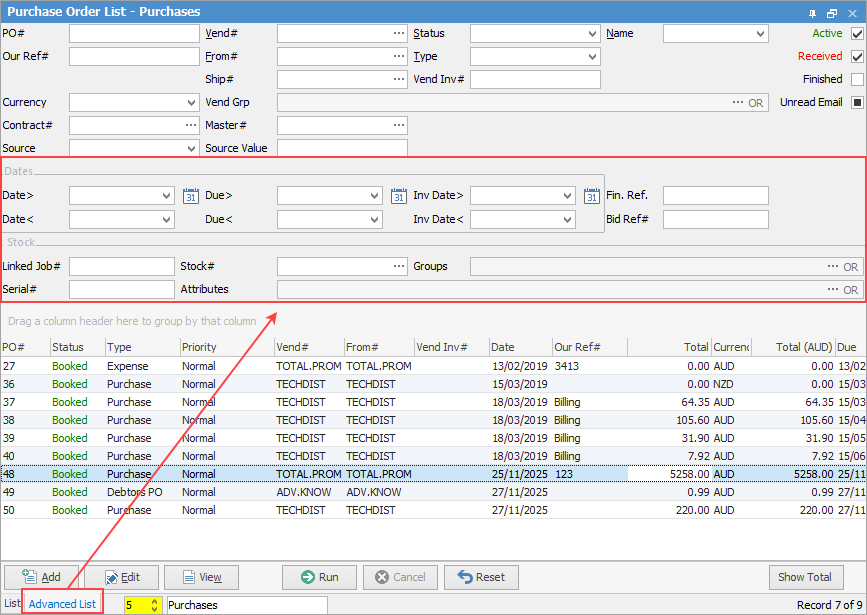The height and width of the screenshot is (615, 867).
Task: Expand the Type dropdown
Action: coord(592,56)
